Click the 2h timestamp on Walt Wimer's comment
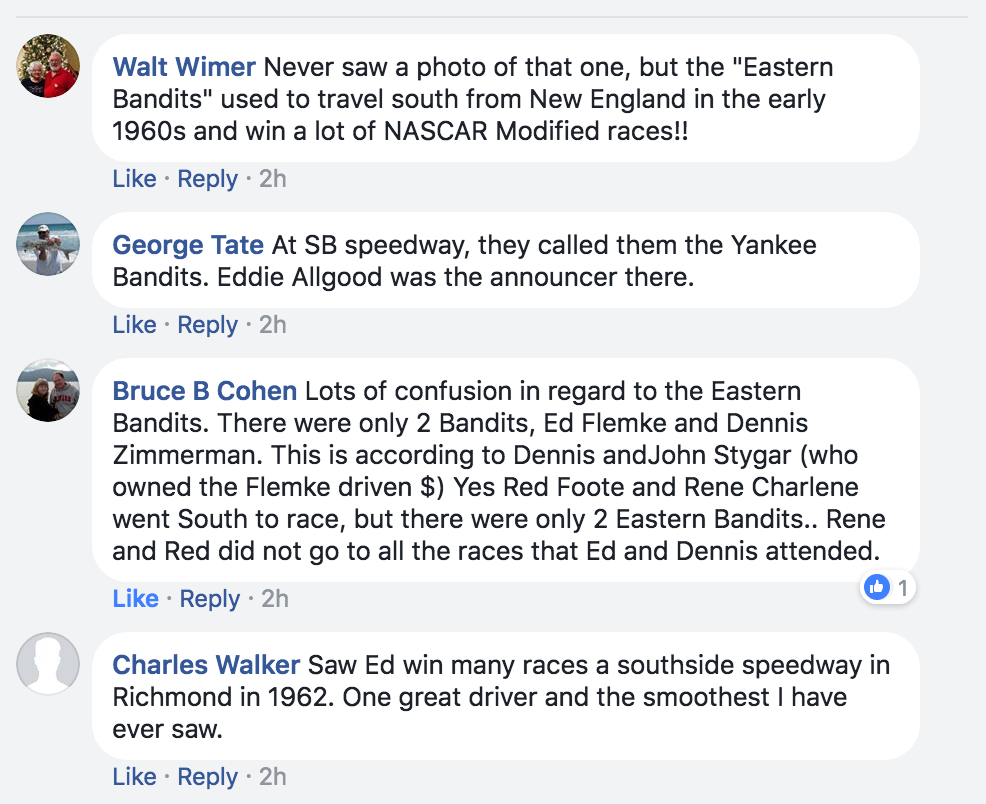This screenshot has width=986, height=804. click(x=273, y=179)
